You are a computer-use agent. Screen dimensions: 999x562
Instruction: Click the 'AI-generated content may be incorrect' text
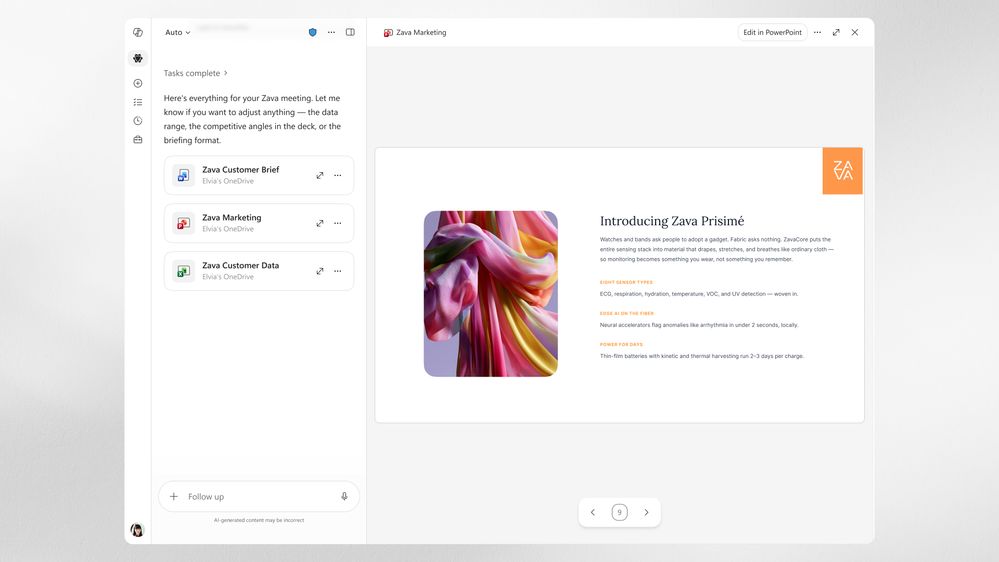pos(259,521)
